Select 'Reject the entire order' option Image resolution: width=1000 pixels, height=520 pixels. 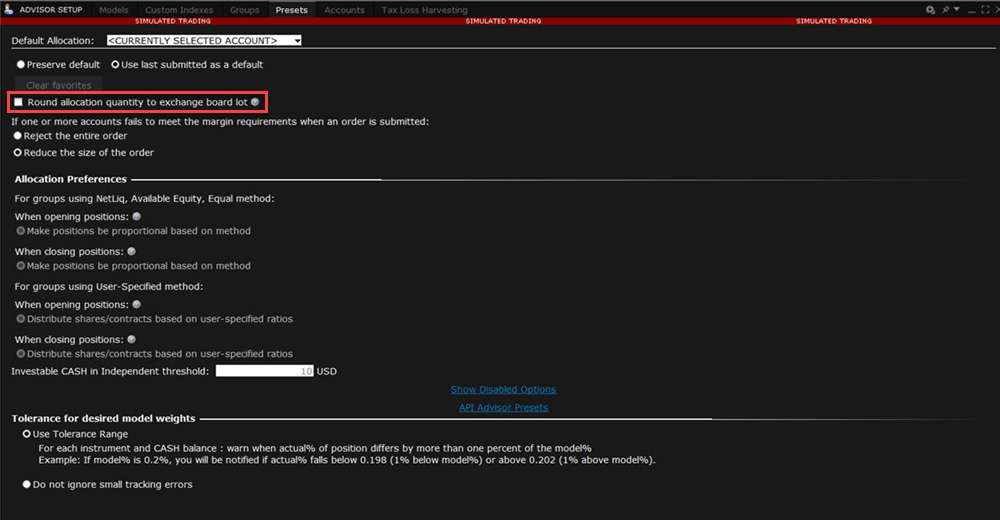17,136
